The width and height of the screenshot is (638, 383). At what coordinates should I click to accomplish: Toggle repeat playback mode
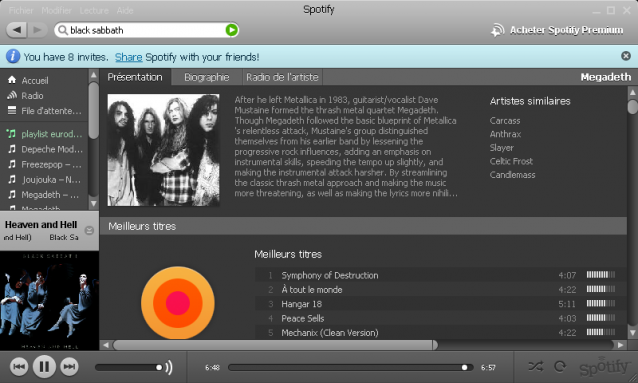coord(560,366)
